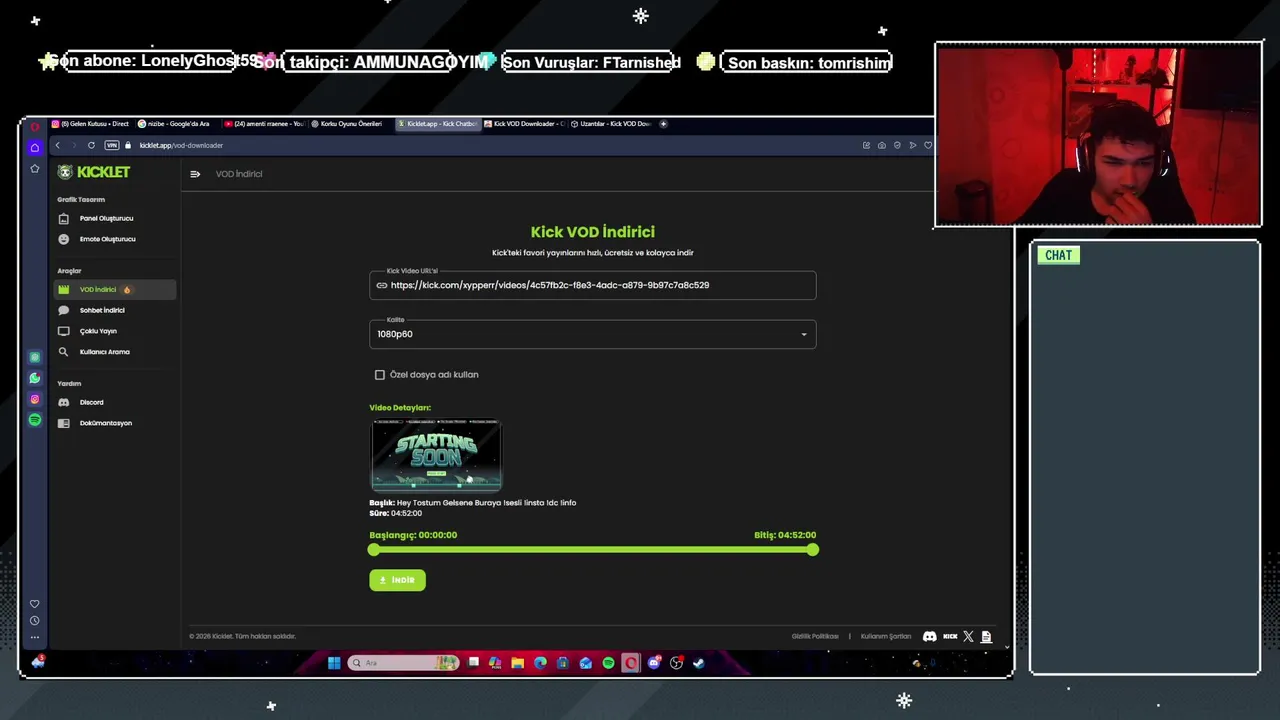Open Spotify from Opera sidebar
Image resolution: width=1280 pixels, height=720 pixels.
coord(34,420)
